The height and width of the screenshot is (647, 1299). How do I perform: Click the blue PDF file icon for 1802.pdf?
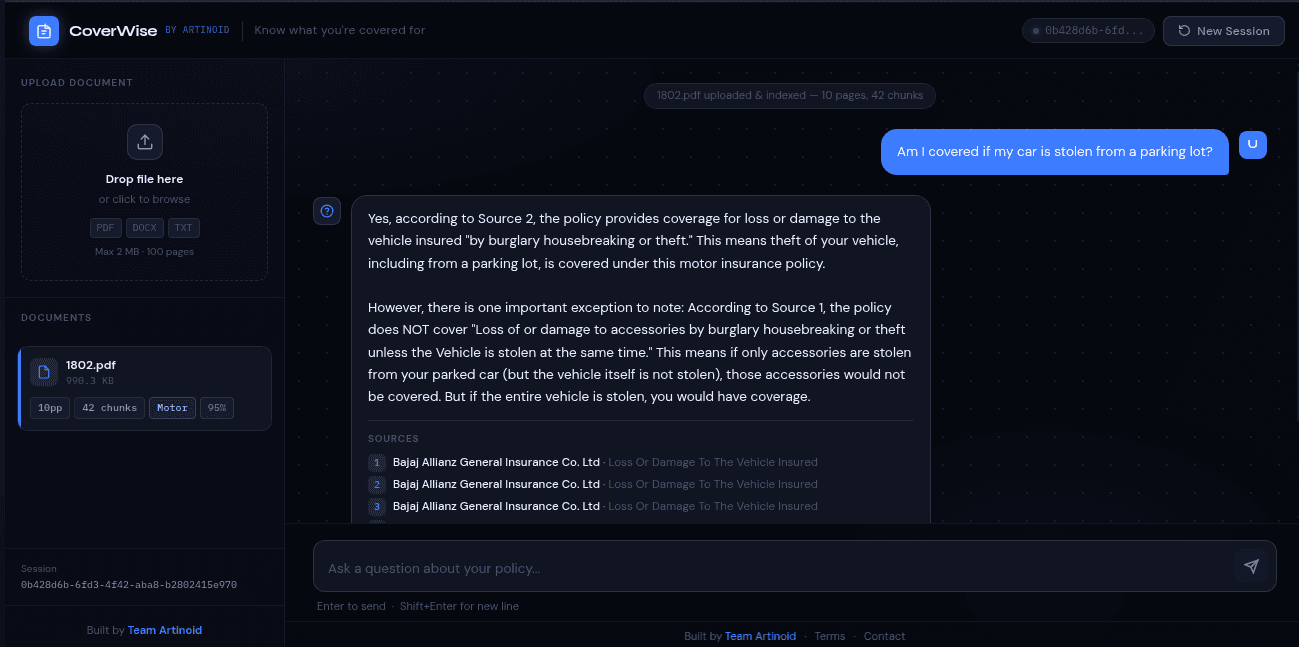point(43,371)
